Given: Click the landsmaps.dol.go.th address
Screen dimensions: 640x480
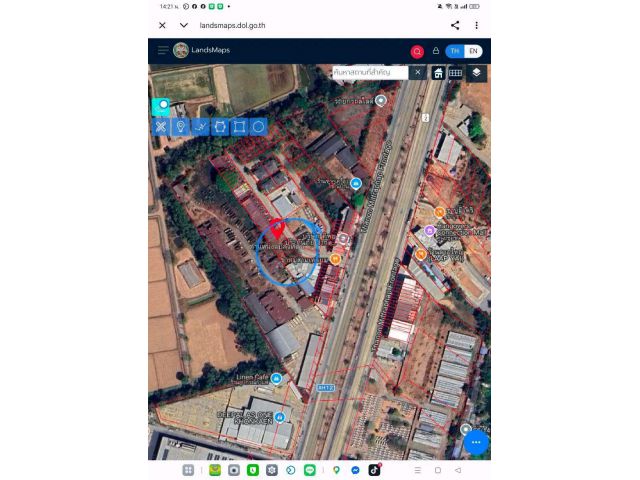Looking at the screenshot, I should coord(232,25).
